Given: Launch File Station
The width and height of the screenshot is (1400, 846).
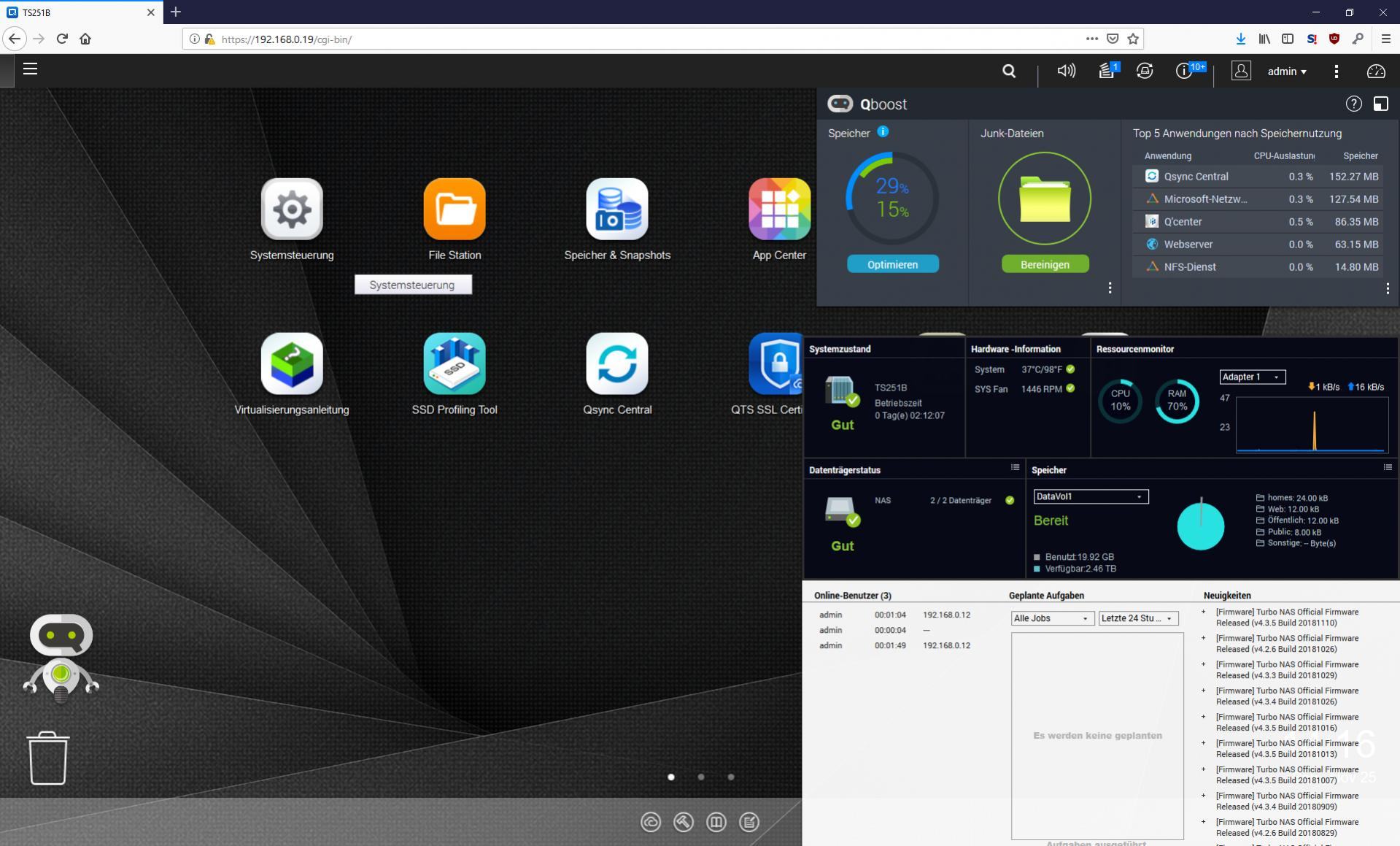Looking at the screenshot, I should (x=455, y=209).
